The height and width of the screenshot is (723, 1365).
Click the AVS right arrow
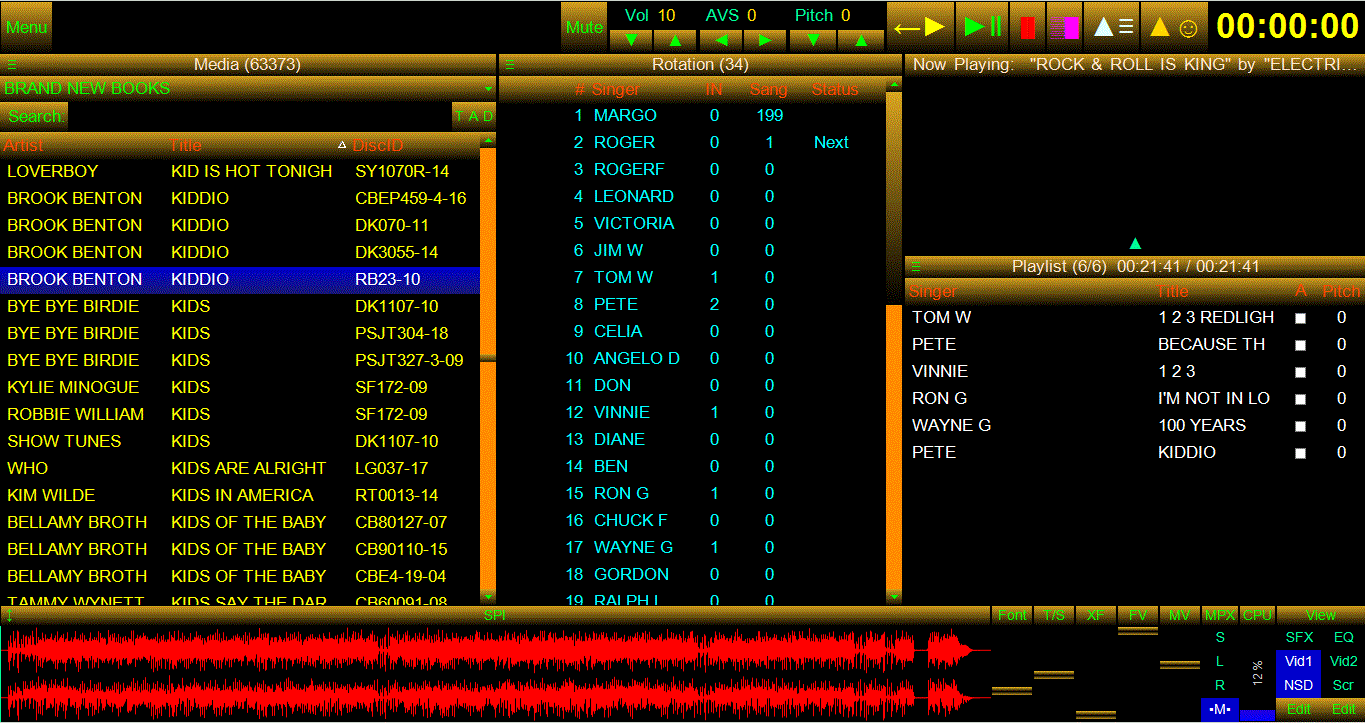(x=765, y=40)
